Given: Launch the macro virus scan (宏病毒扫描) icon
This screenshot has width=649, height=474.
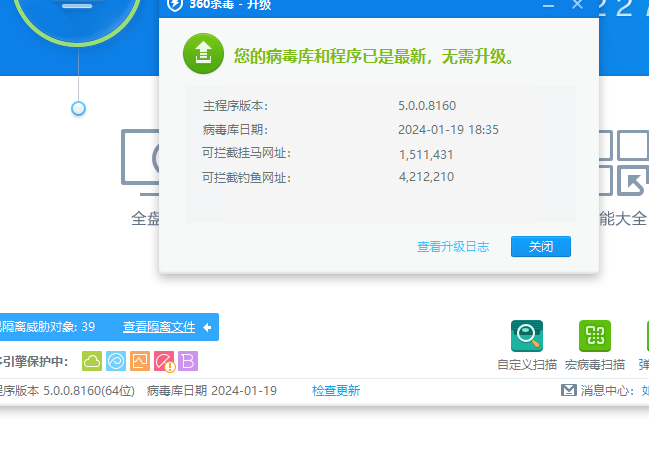Looking at the screenshot, I should 594,336.
